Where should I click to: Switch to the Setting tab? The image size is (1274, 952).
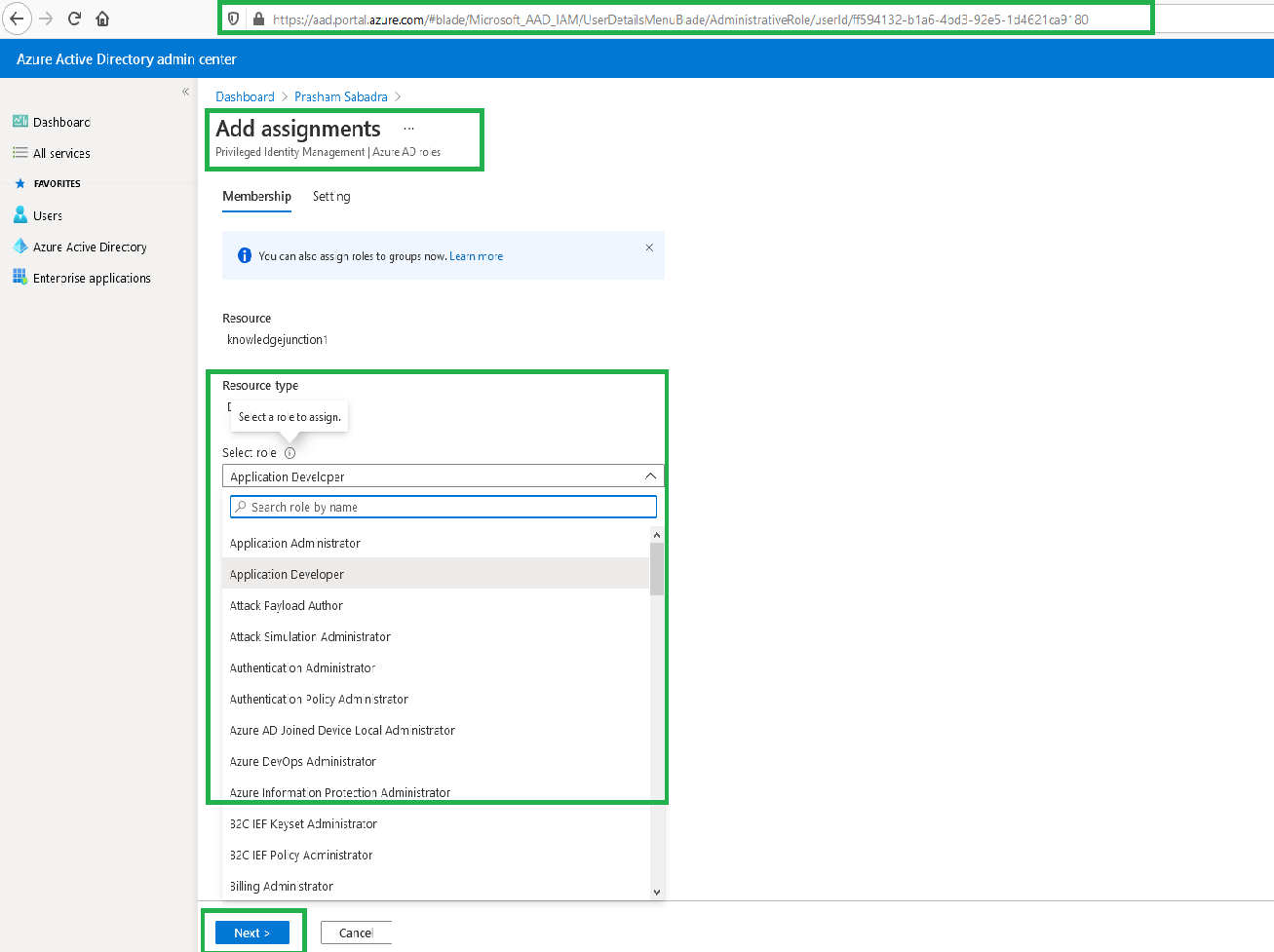click(x=330, y=196)
